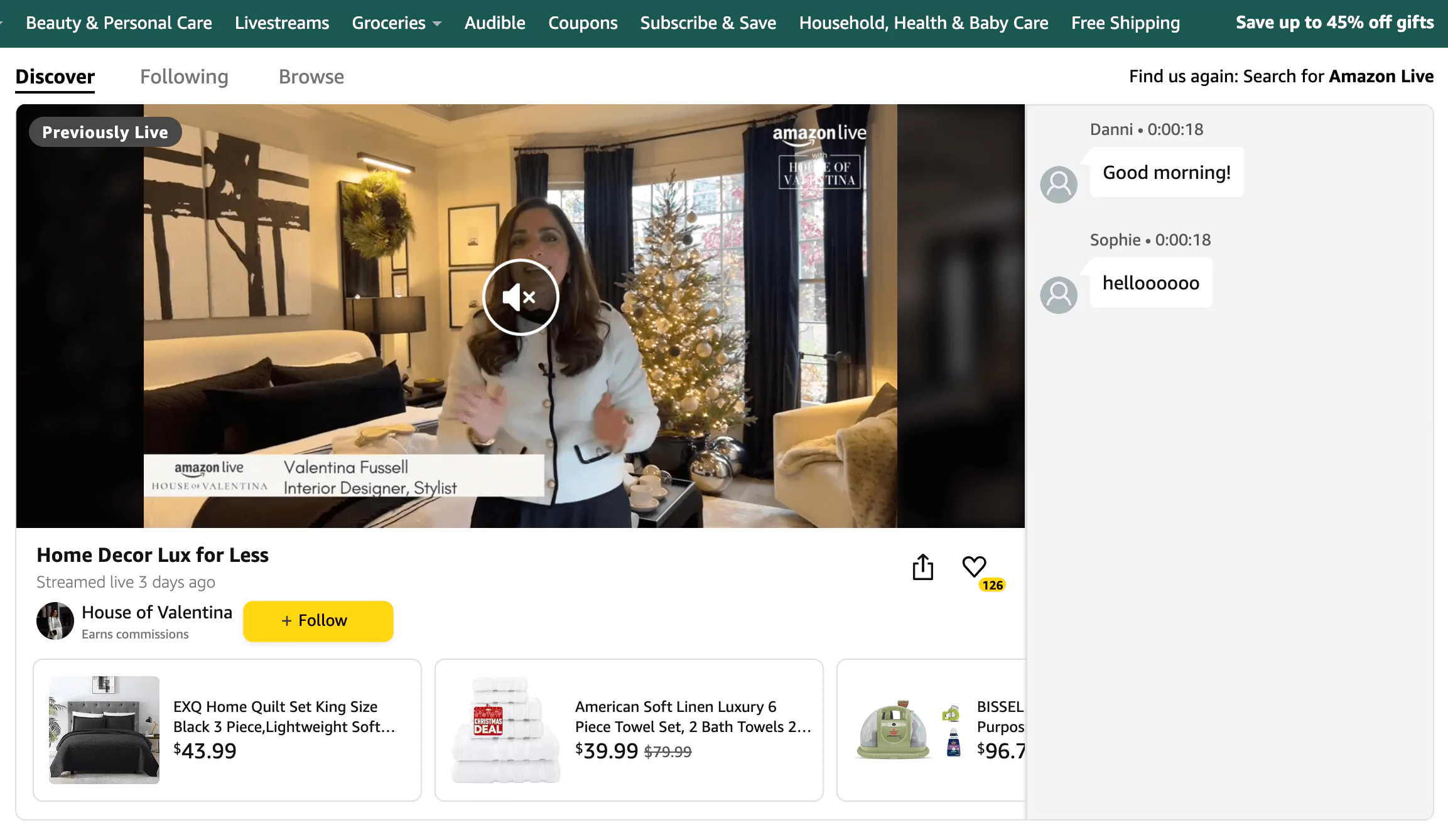Viewport: 1448px width, 840px height.
Task: Click the House of Valentina channel avatar
Action: (x=55, y=620)
